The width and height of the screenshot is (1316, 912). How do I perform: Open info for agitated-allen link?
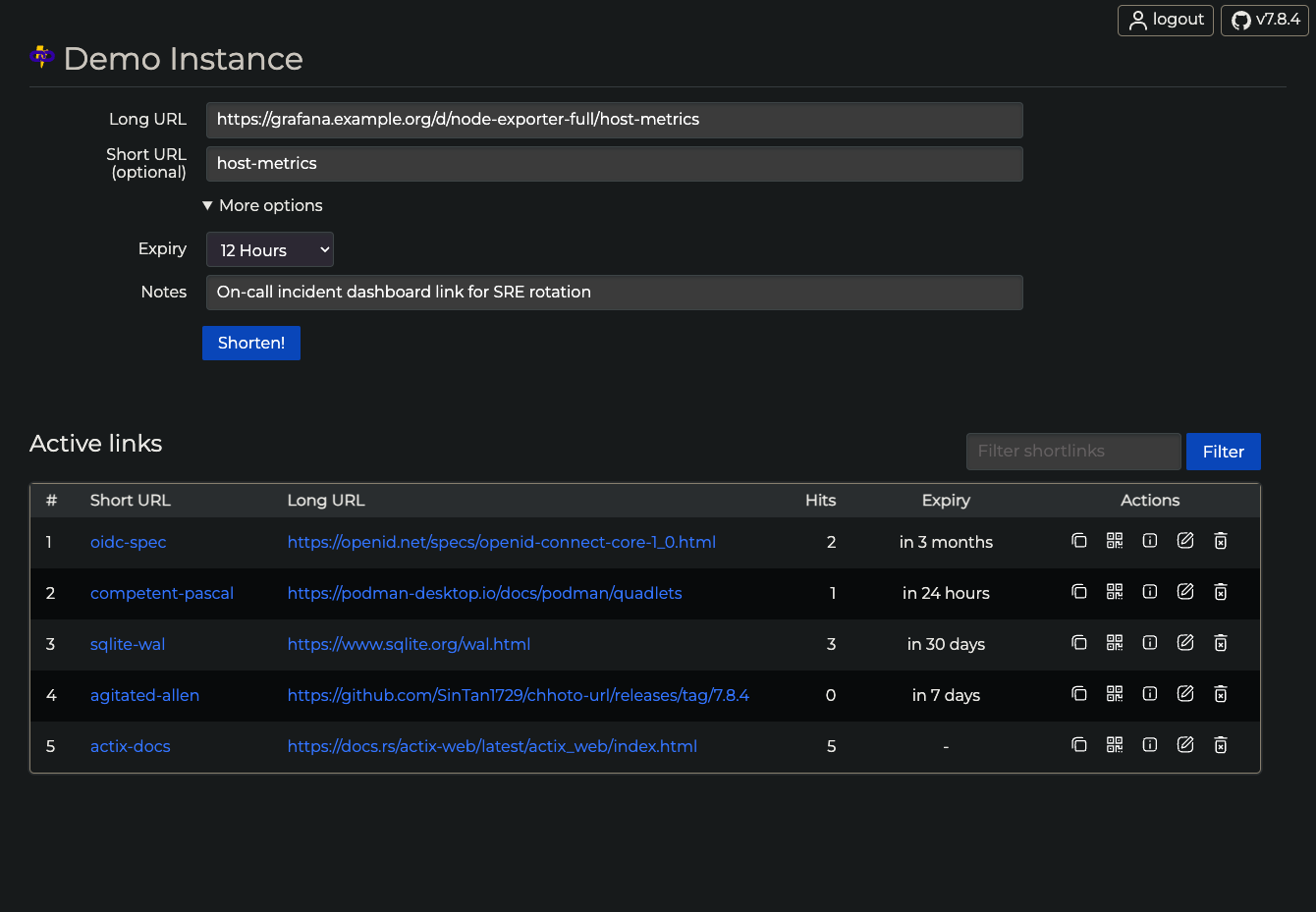tap(1150, 694)
